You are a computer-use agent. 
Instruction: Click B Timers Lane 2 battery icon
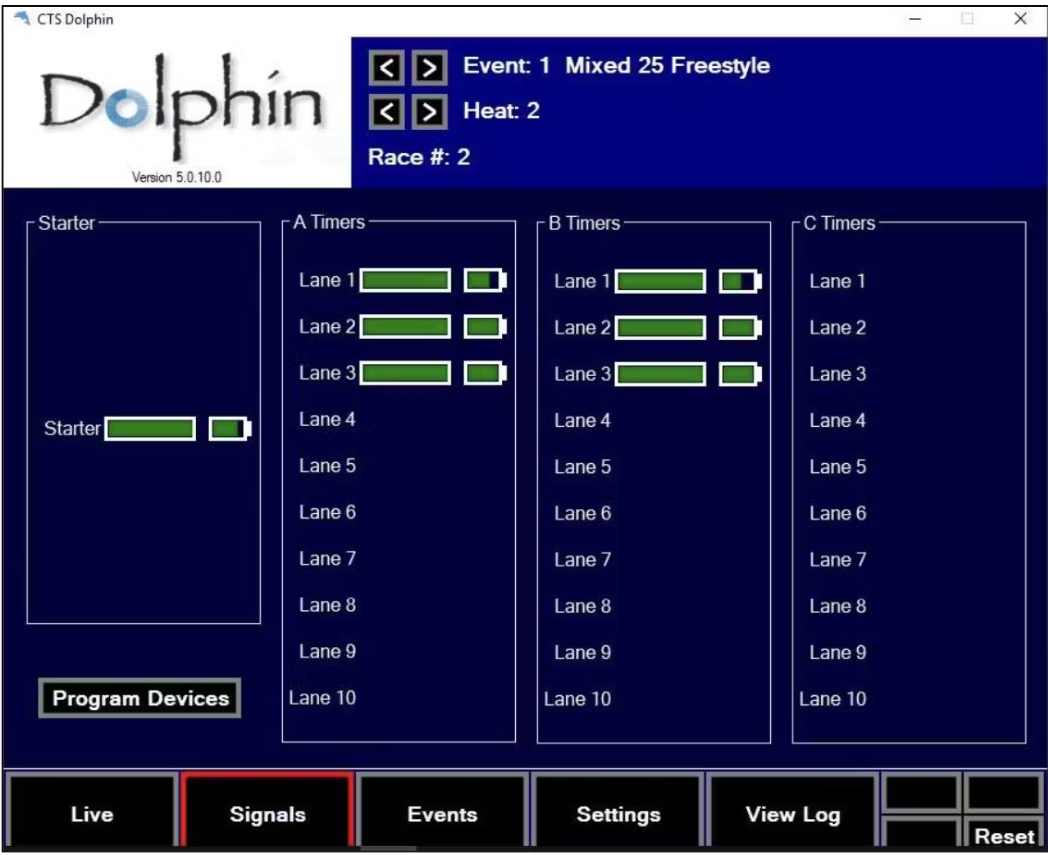(741, 328)
